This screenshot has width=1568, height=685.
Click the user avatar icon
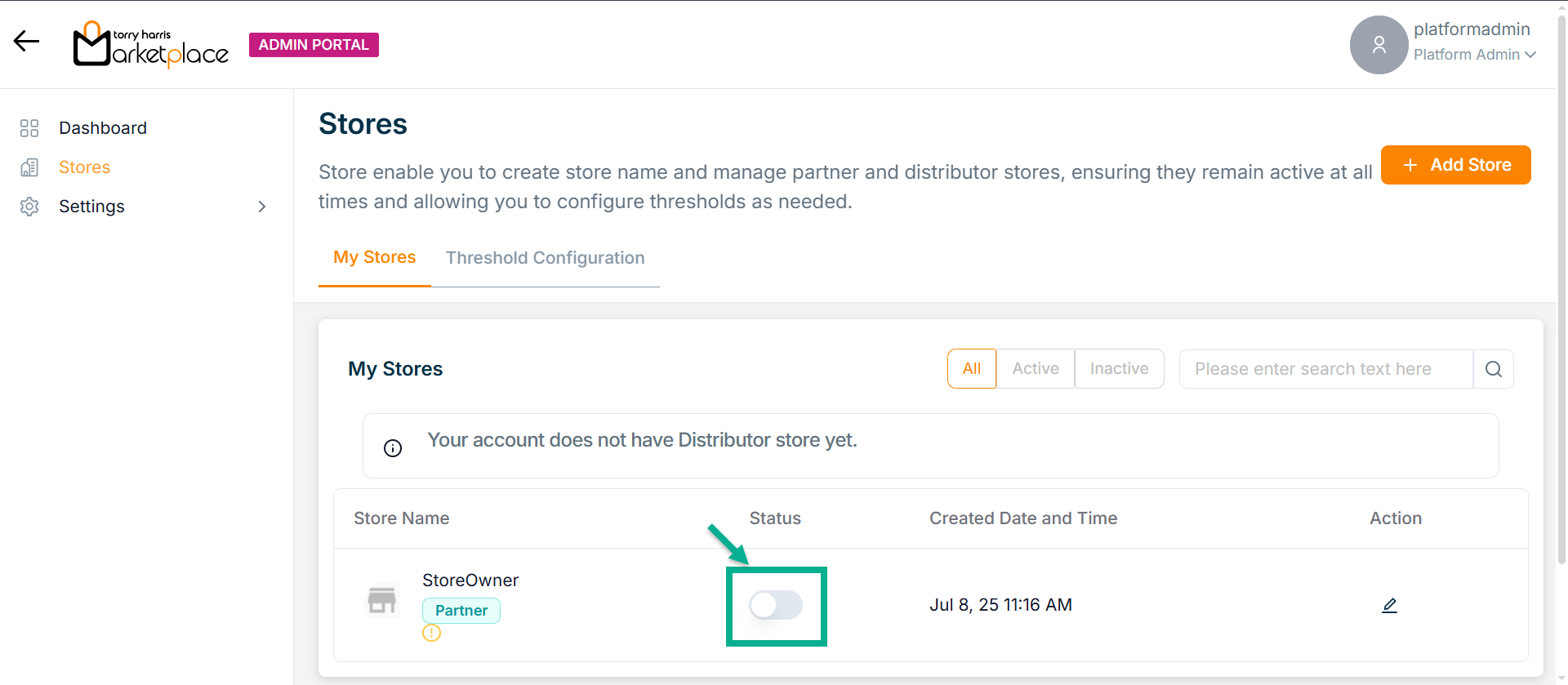click(1379, 45)
